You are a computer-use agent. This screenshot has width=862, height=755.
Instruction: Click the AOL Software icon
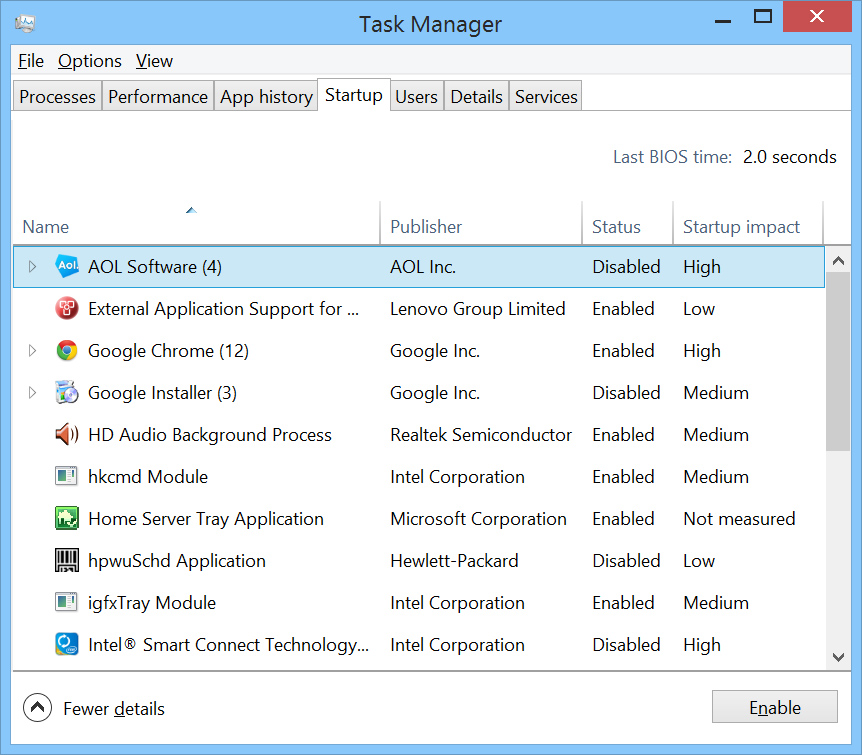[67, 267]
